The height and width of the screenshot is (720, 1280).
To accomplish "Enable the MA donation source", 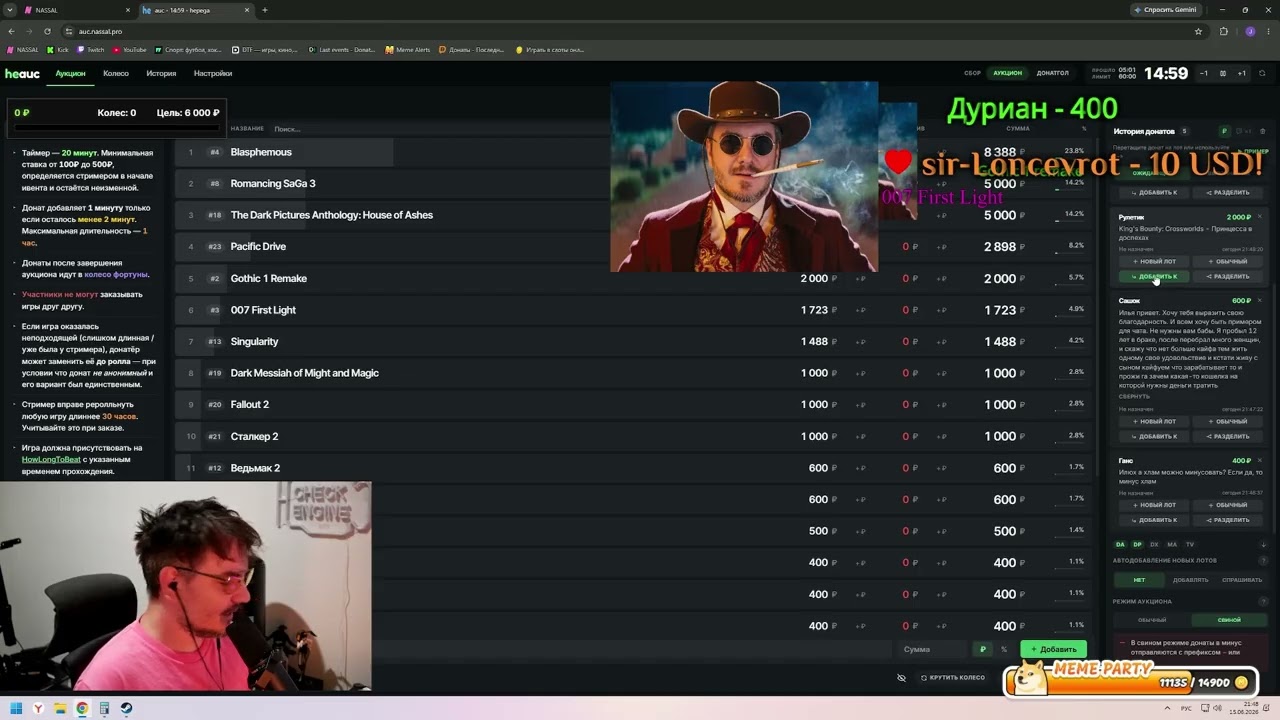I will [x=1172, y=544].
